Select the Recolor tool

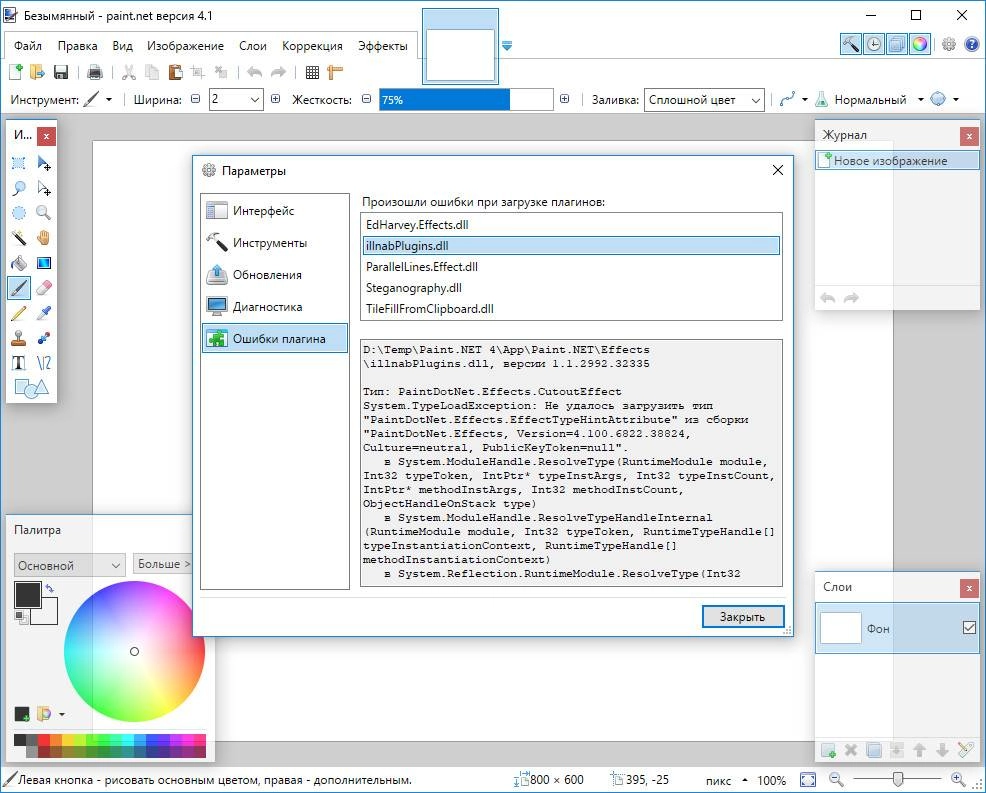[x=43, y=338]
